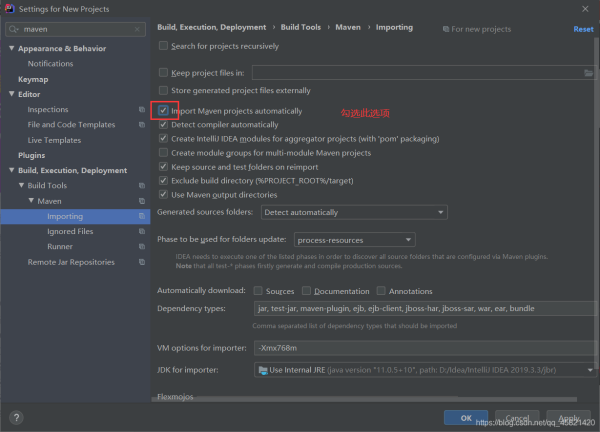Click the search magnifier icon
The image size is (600, 432).
pos(13,29)
